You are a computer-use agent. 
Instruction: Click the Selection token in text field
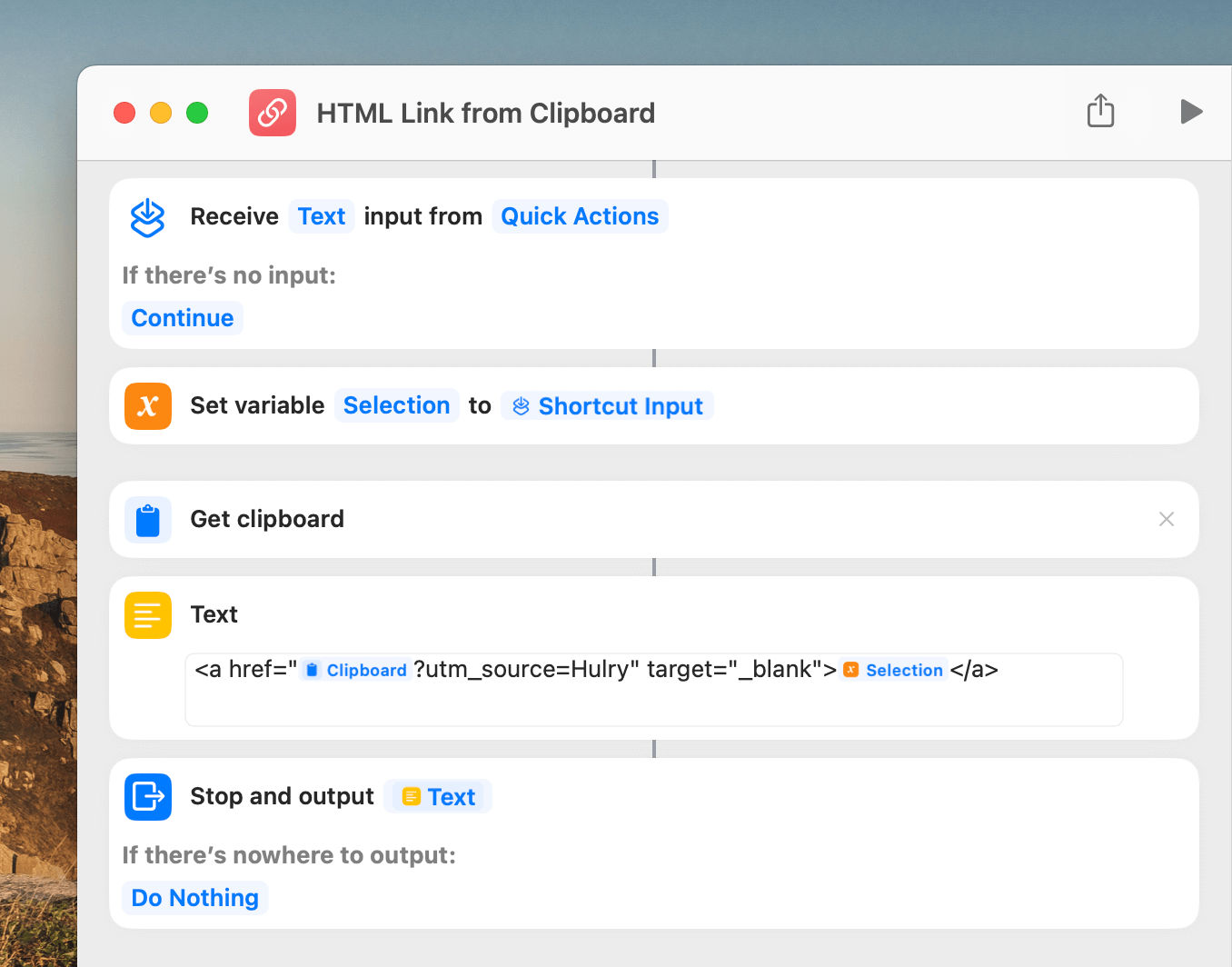pos(894,671)
